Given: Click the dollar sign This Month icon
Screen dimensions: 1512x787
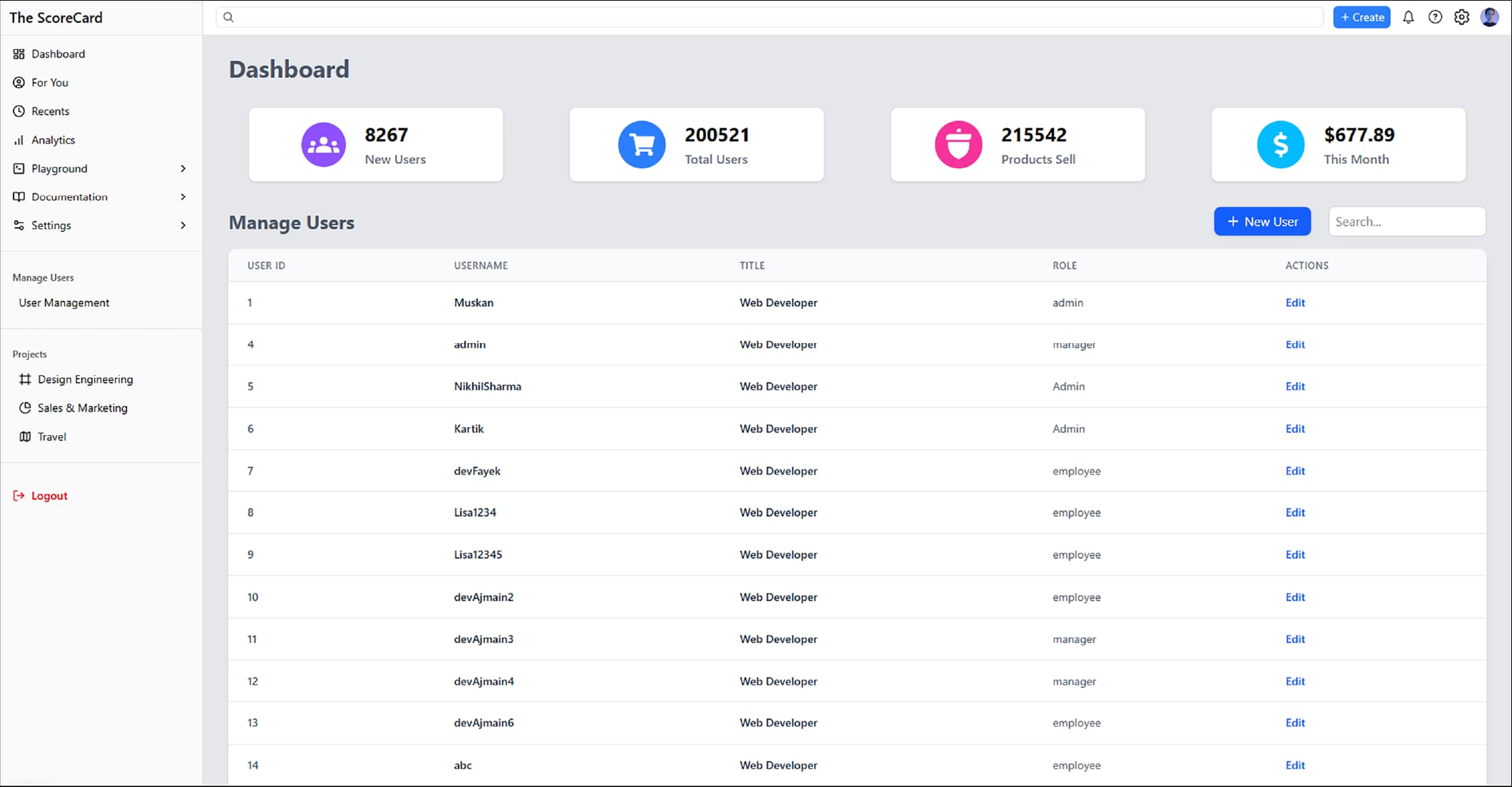Looking at the screenshot, I should pyautogui.click(x=1280, y=144).
